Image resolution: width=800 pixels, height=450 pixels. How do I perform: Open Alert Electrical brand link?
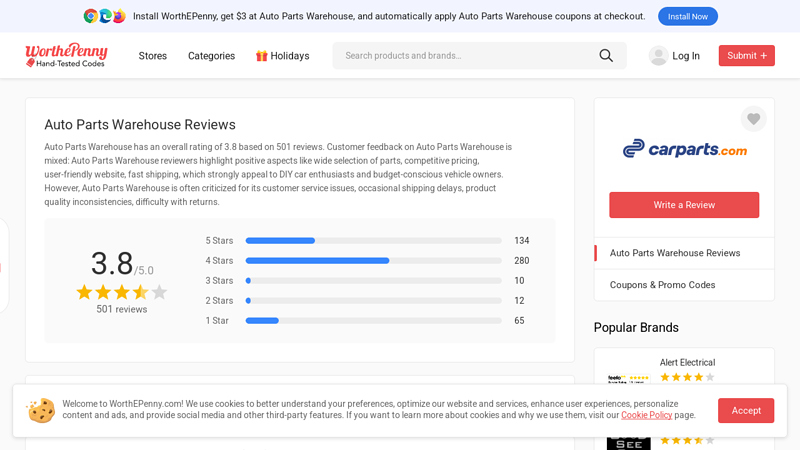point(687,362)
